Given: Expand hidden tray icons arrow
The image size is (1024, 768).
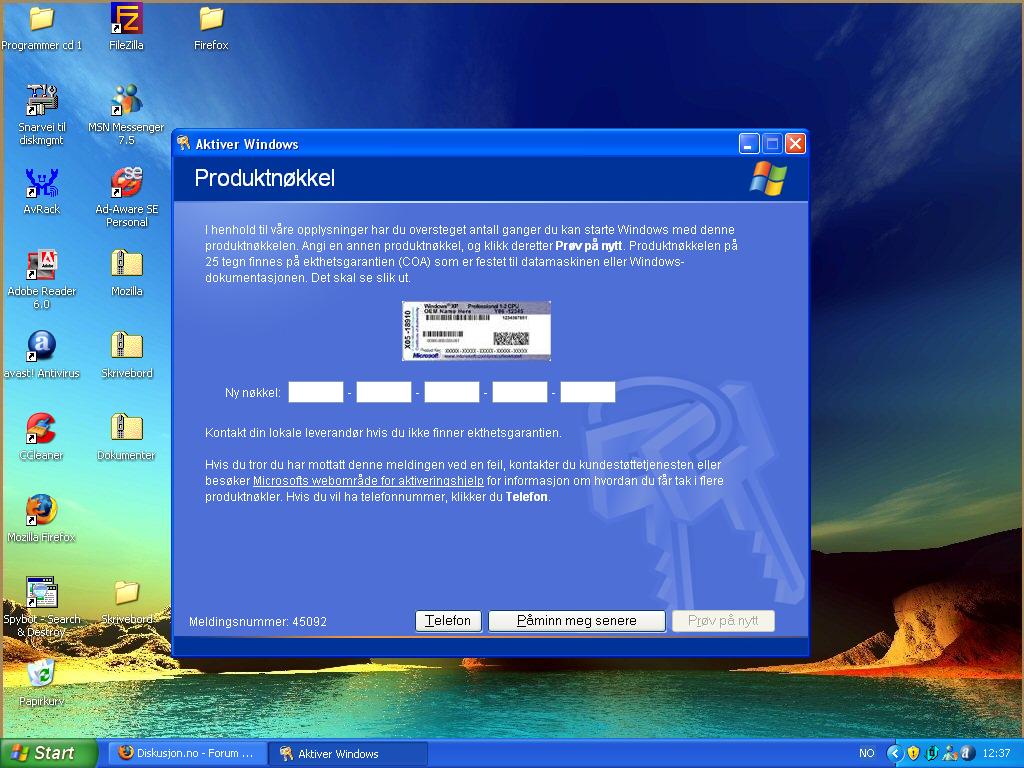Looking at the screenshot, I should click(x=894, y=753).
